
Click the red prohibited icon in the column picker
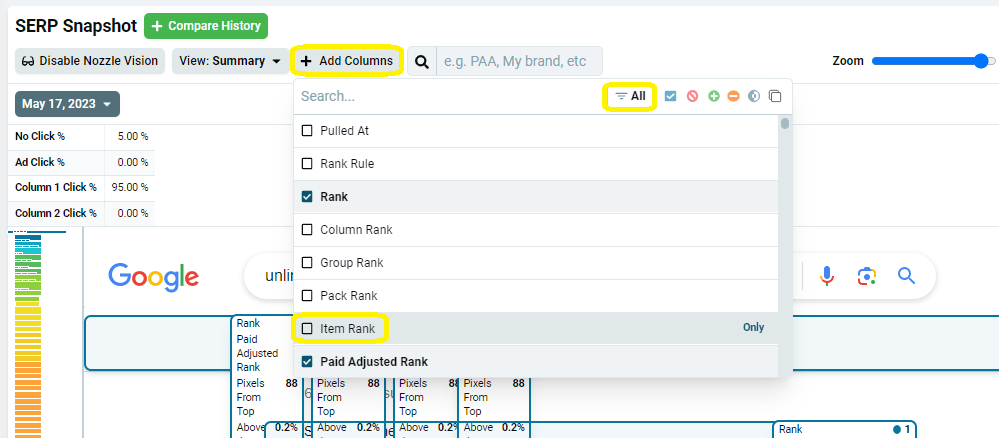pyautogui.click(x=693, y=96)
